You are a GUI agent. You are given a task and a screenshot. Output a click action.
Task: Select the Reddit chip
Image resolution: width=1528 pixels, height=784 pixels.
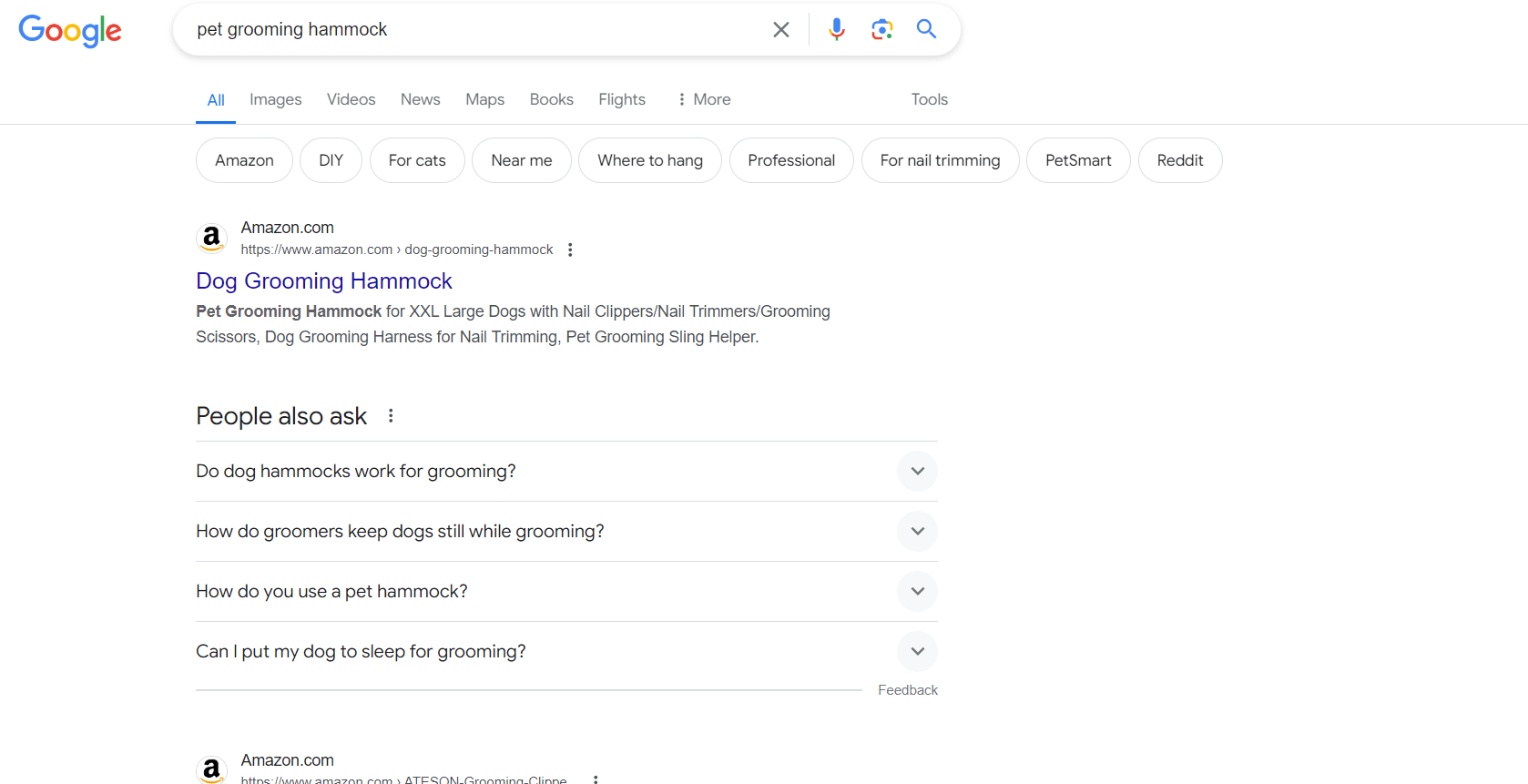(x=1180, y=160)
